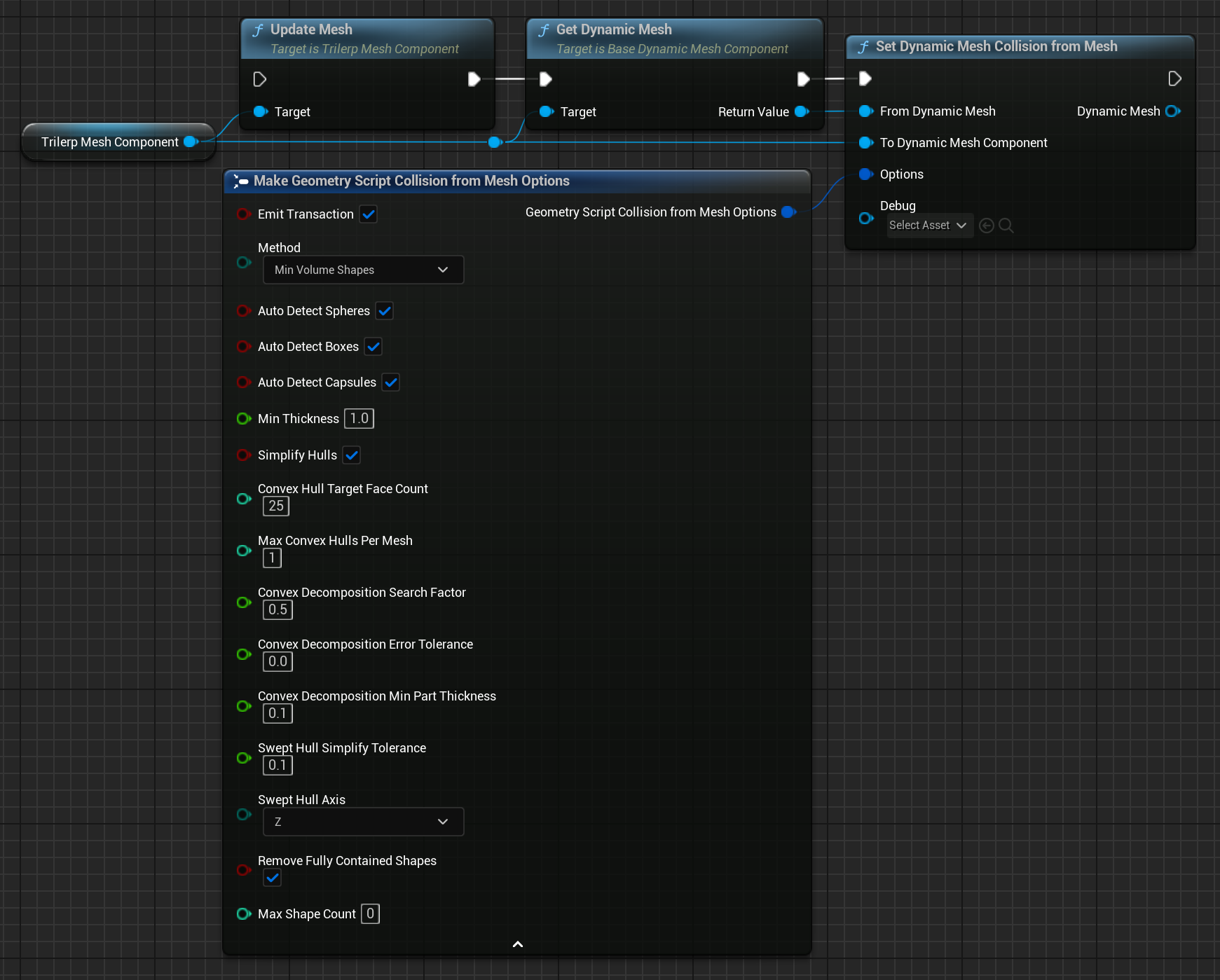
Task: Click Swept Hull Axis input pin
Action: coord(244,814)
